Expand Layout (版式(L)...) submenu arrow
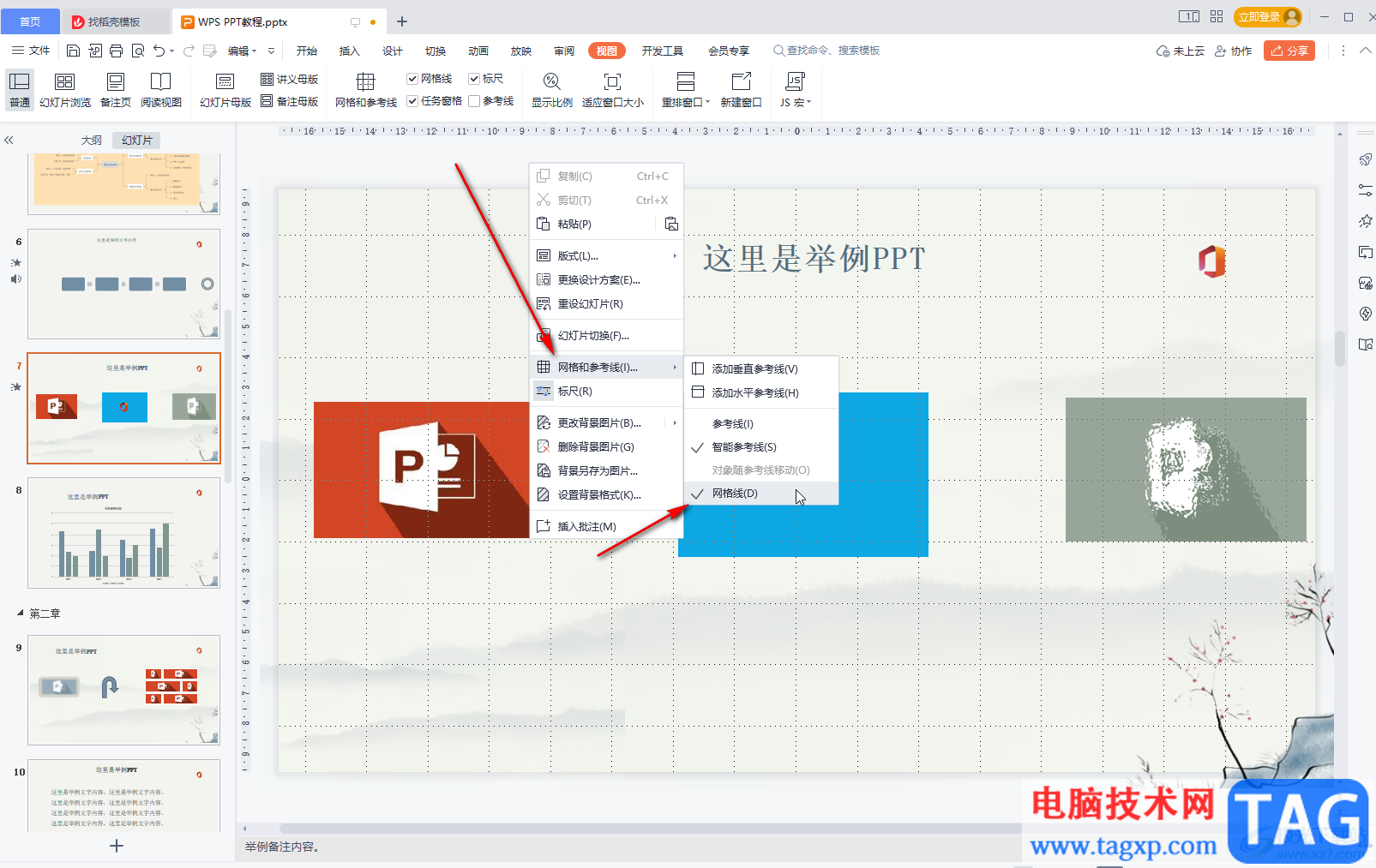 pyautogui.click(x=675, y=256)
